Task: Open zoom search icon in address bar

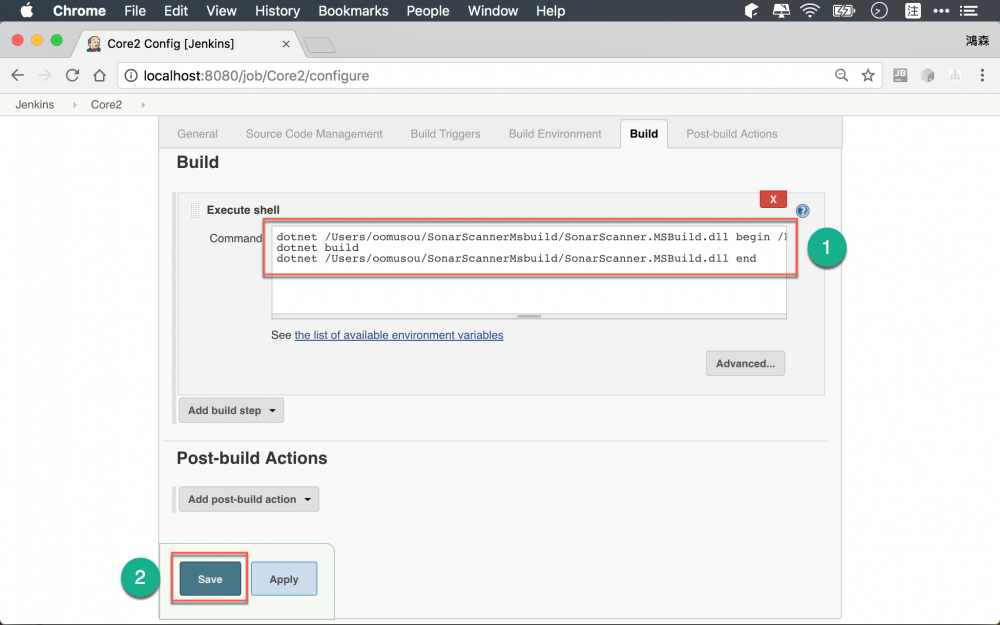Action: coord(841,75)
